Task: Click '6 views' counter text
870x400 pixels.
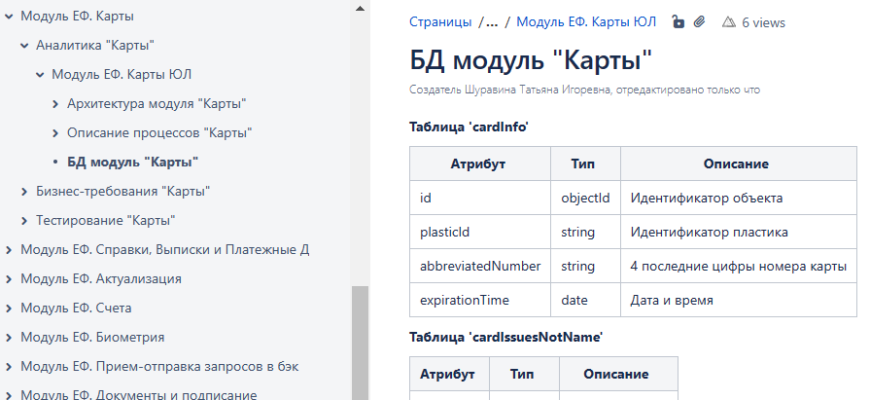Action: [763, 21]
